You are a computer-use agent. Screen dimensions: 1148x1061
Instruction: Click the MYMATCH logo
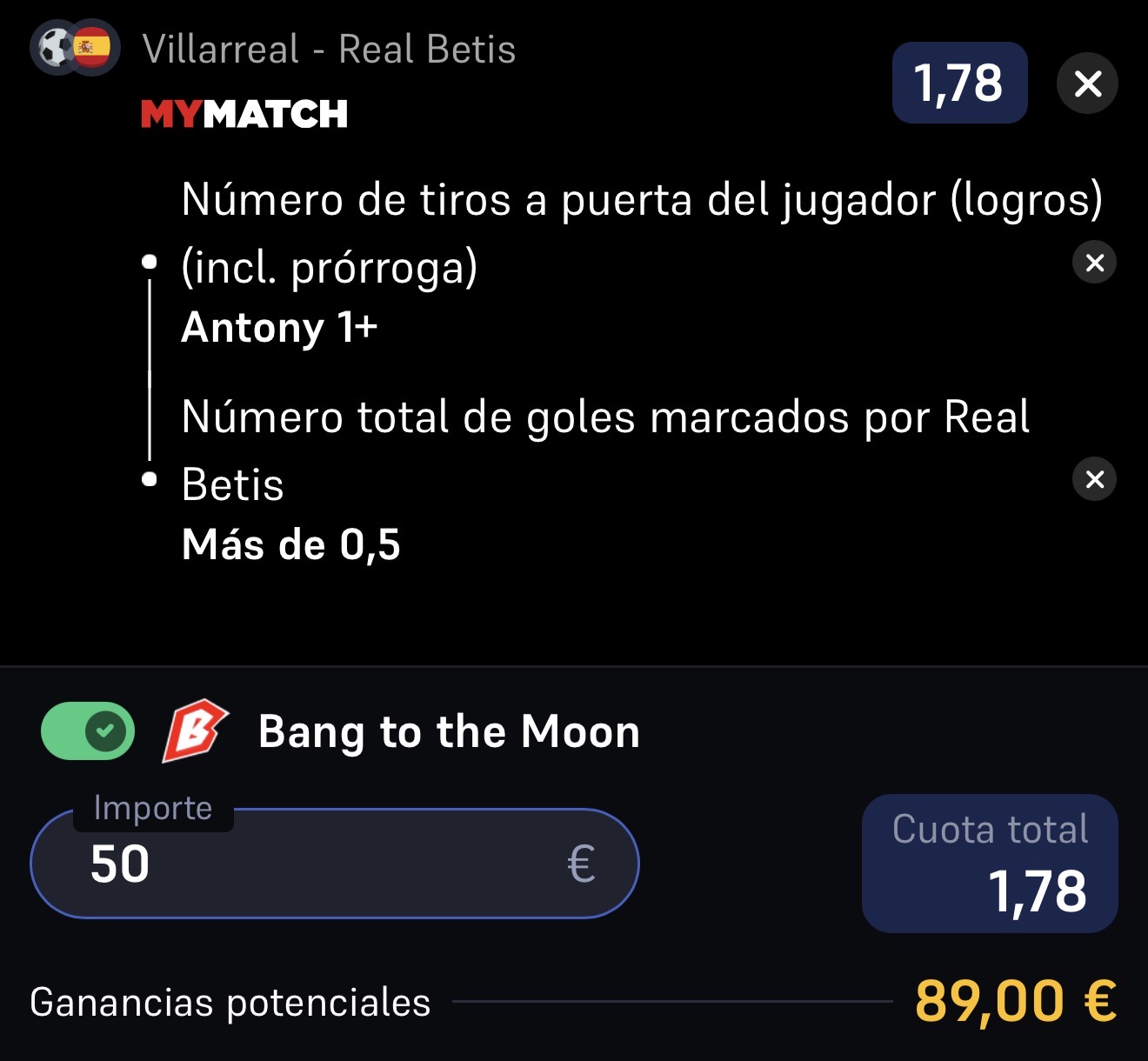pyautogui.click(x=244, y=114)
